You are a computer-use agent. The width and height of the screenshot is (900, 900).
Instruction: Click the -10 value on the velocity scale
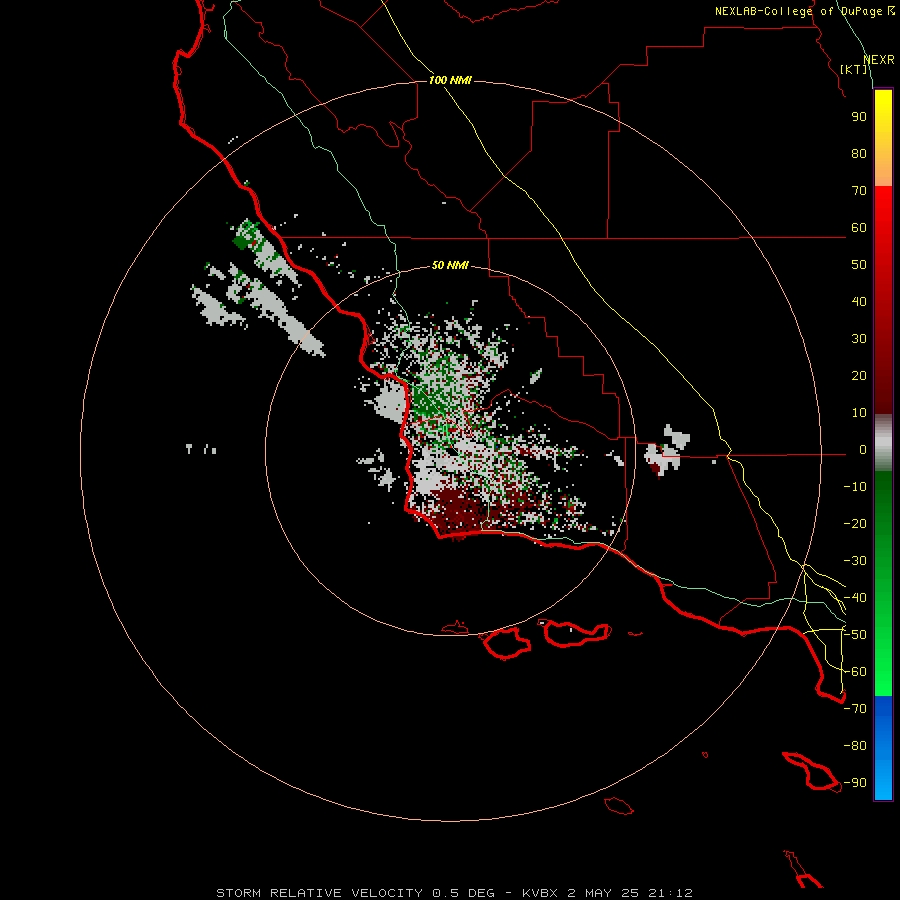[x=855, y=487]
